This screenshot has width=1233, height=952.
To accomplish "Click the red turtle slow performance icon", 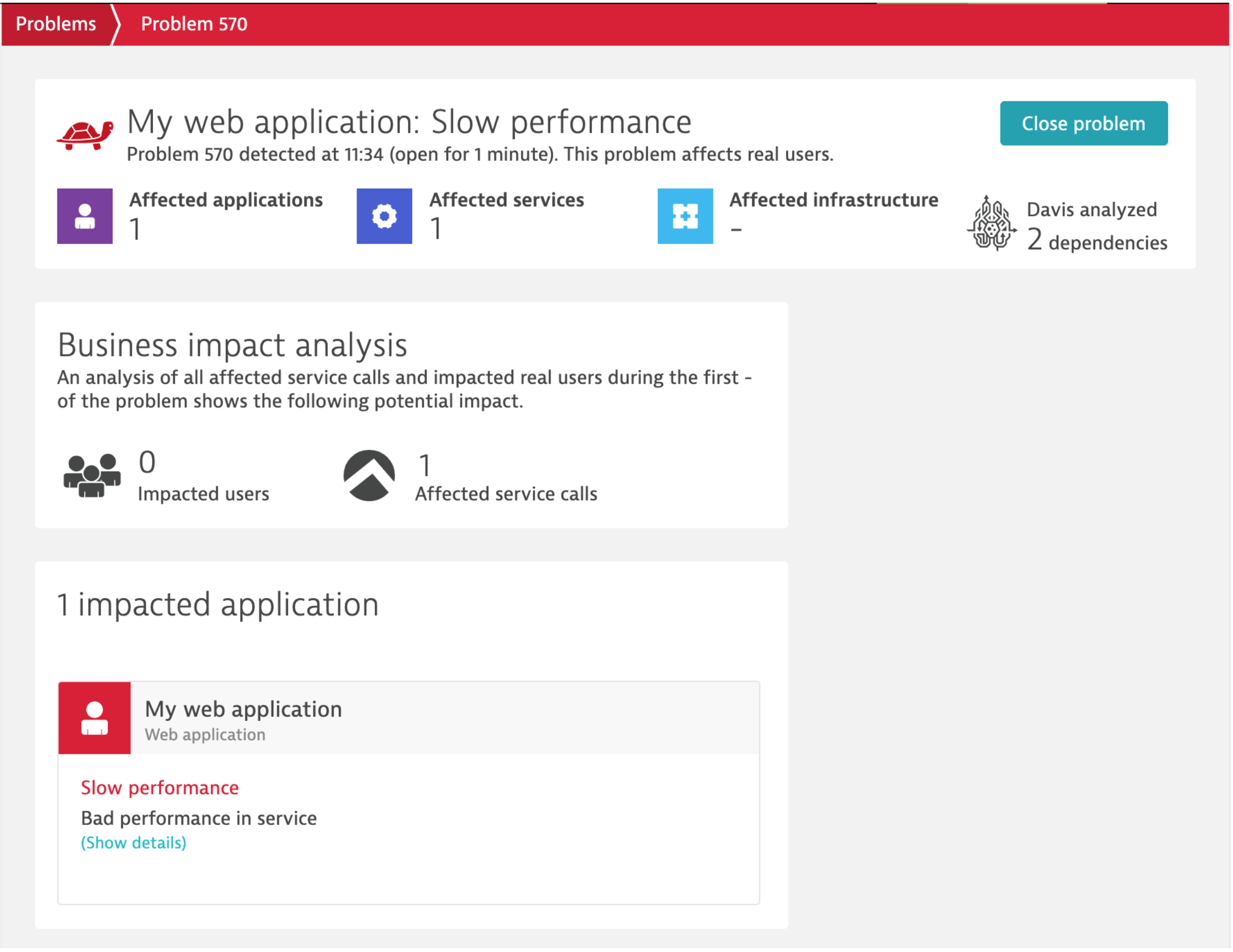I will click(85, 135).
